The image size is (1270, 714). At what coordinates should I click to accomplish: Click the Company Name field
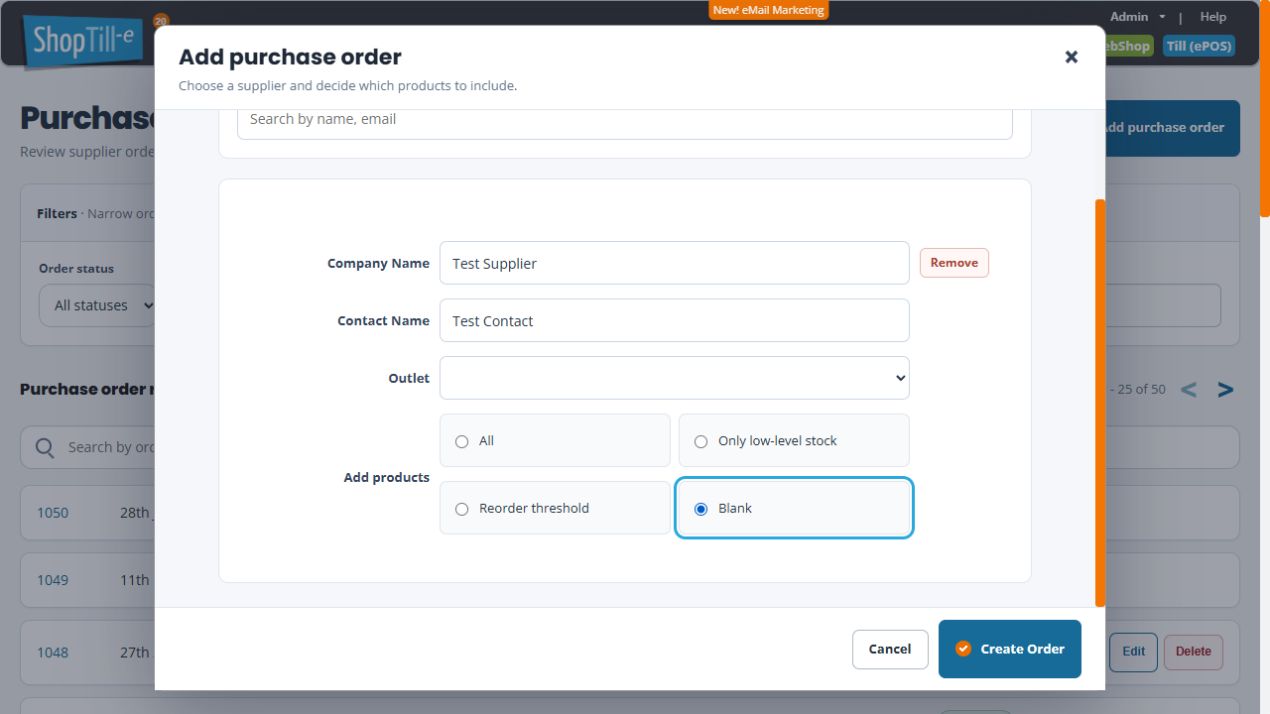click(674, 263)
